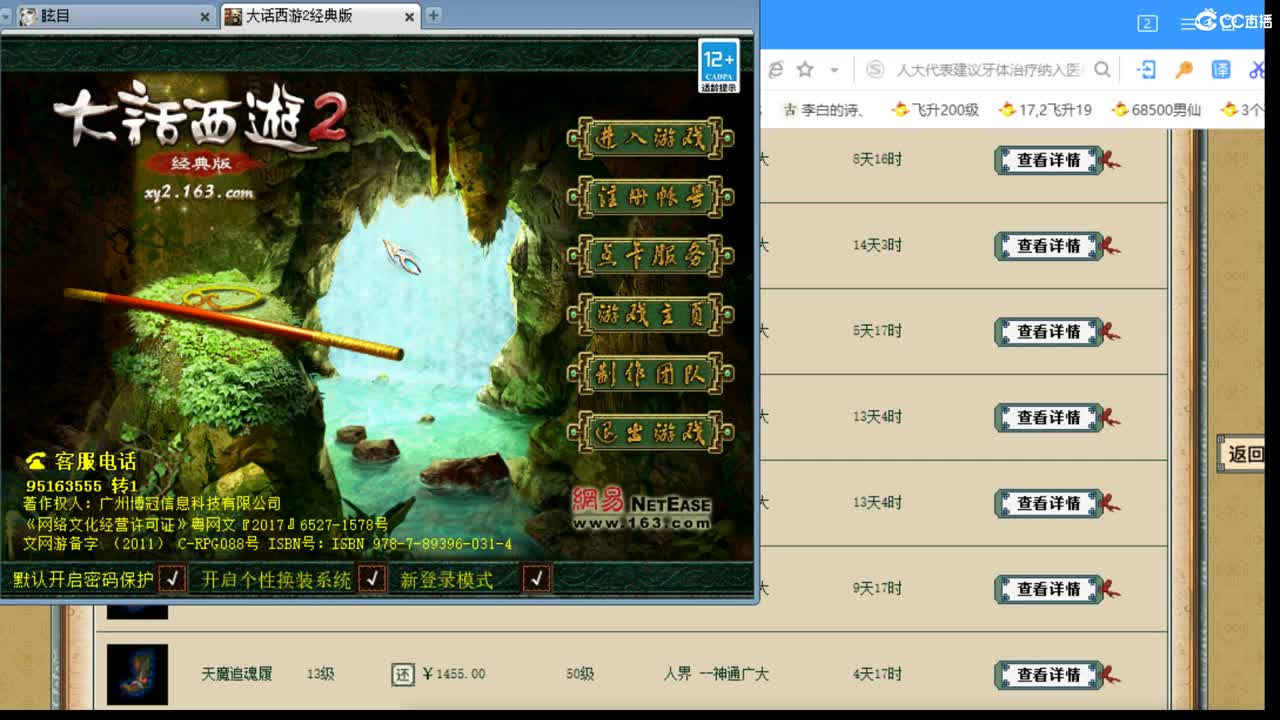Click the 天魔追魂履 item thumbnail

pyautogui.click(x=137, y=674)
